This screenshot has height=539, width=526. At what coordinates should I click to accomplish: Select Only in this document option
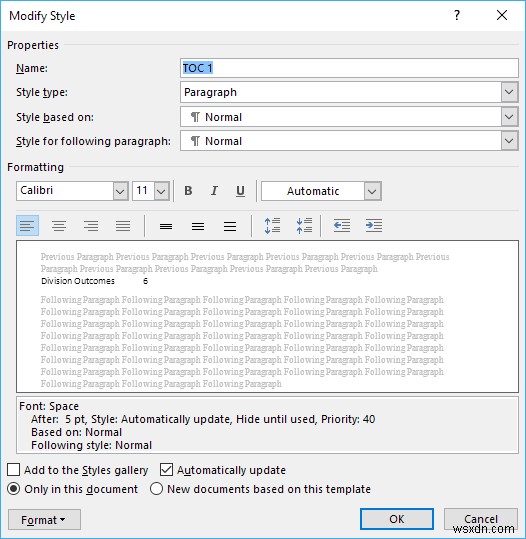click(x=13, y=489)
